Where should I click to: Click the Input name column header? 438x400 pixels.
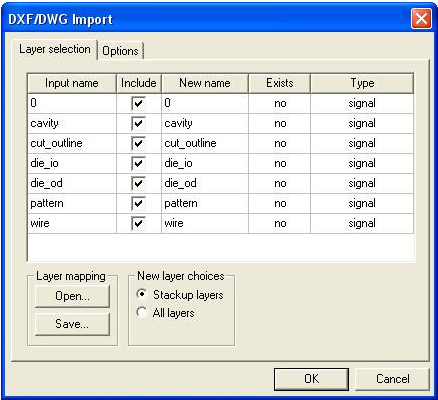coord(72,83)
